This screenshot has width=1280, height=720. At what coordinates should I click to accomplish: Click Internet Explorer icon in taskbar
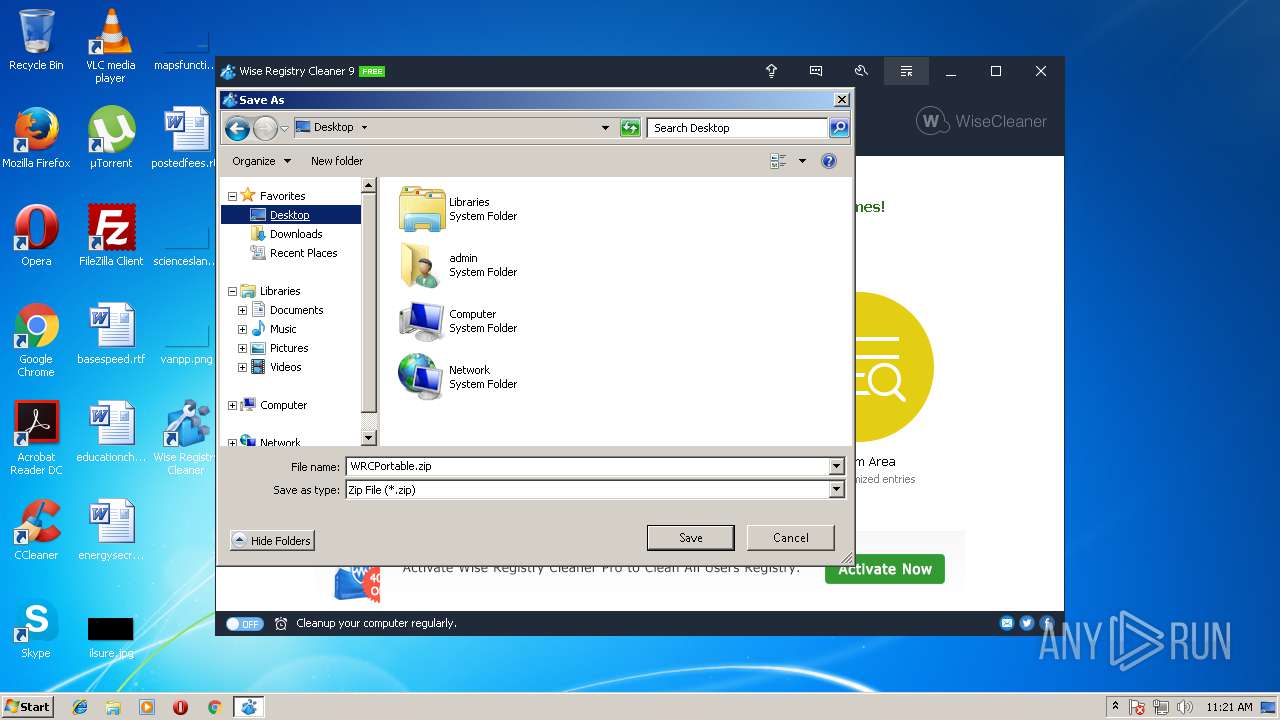coord(80,707)
